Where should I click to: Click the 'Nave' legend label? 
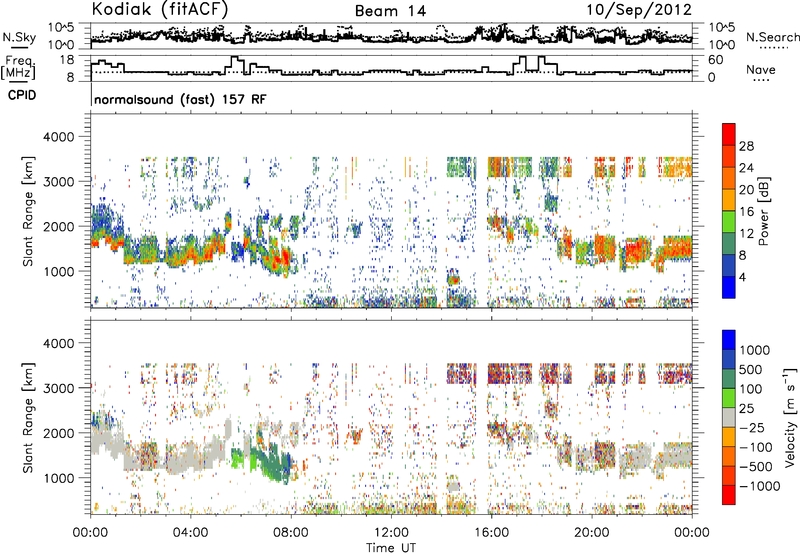pos(761,69)
